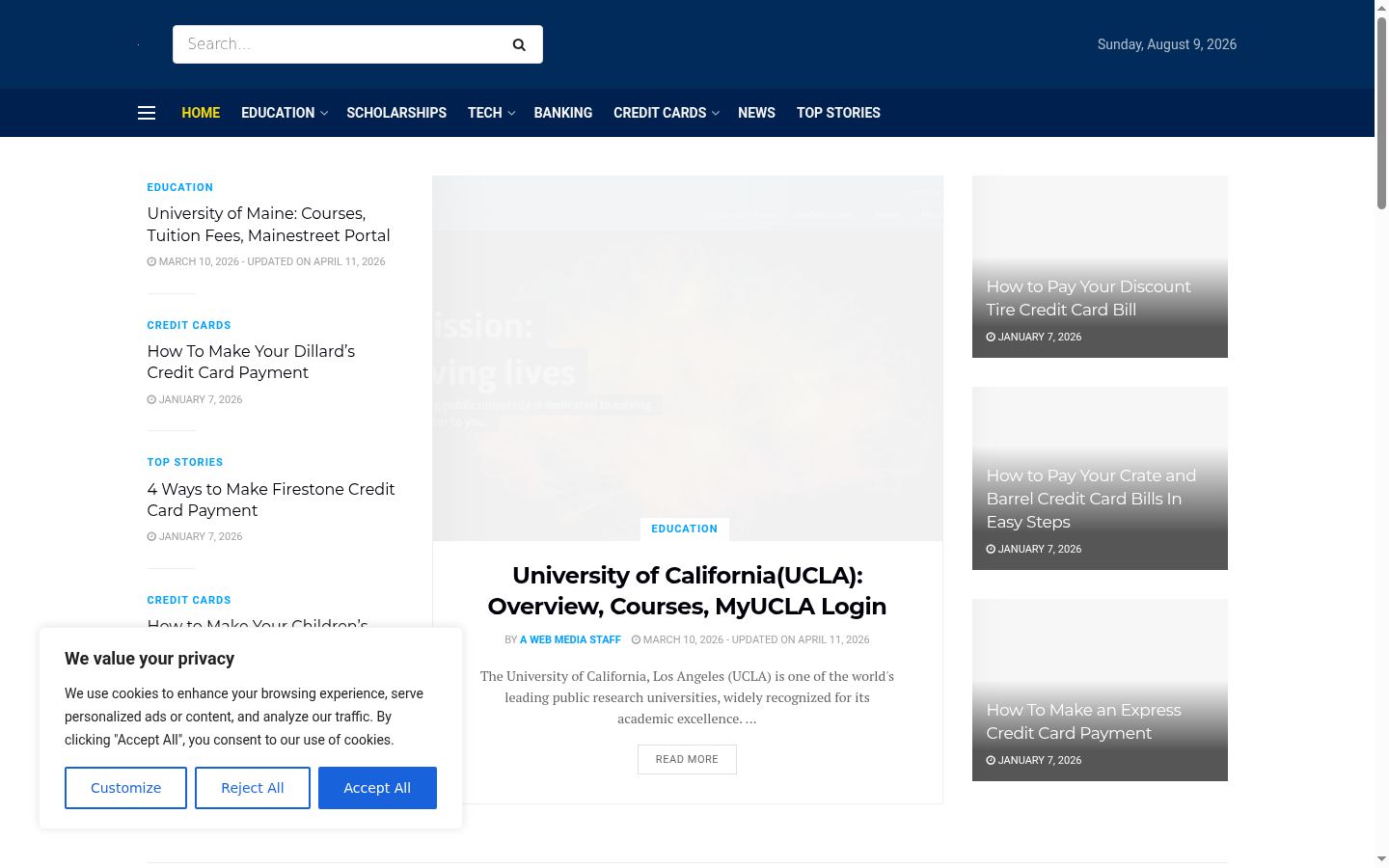This screenshot has width=1389, height=868.
Task: Click A Web Media Staff author link
Action: pos(570,639)
